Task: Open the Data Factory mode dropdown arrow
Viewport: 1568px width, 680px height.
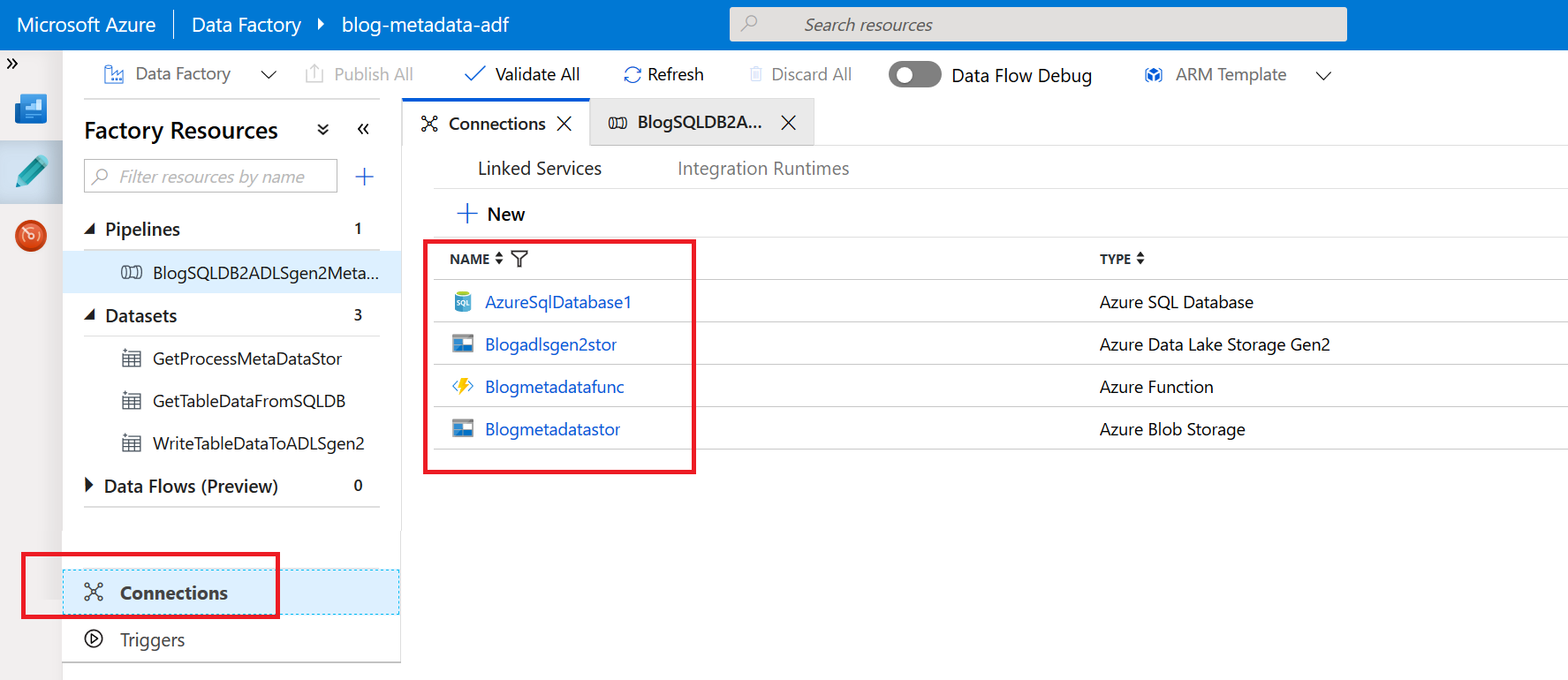Action: click(269, 75)
